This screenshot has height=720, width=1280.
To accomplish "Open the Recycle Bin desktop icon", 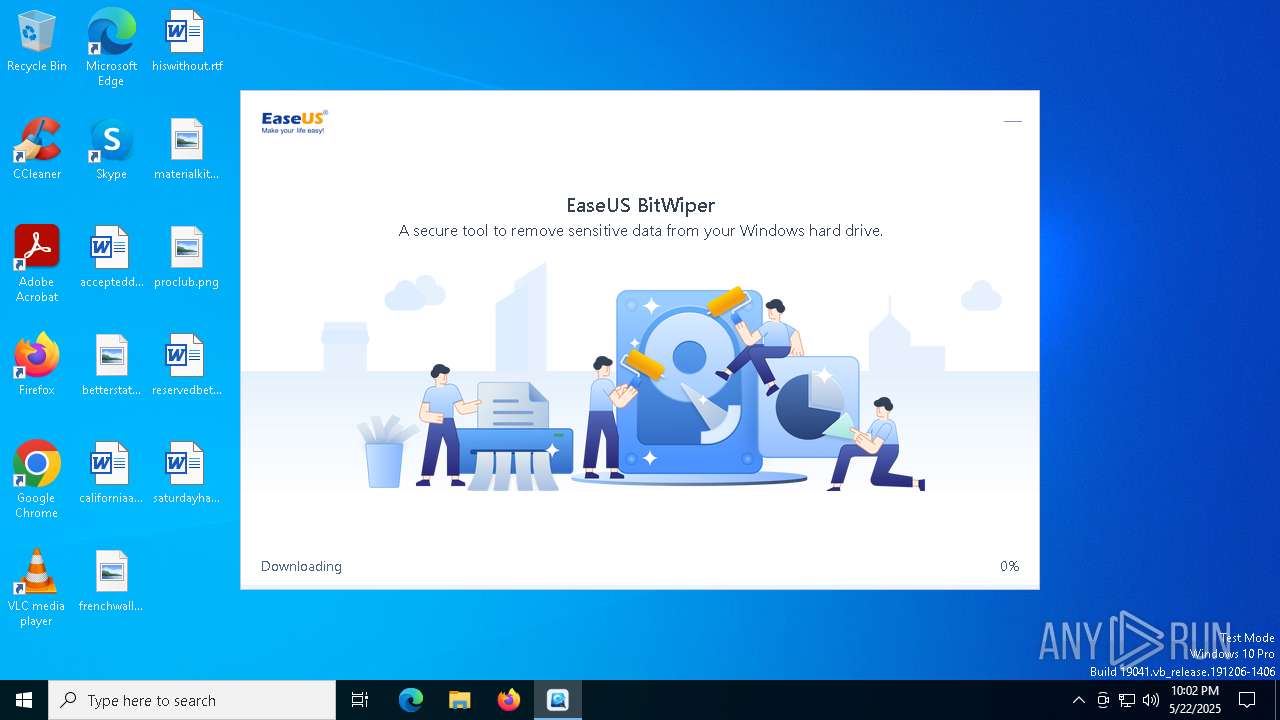I will [37, 42].
